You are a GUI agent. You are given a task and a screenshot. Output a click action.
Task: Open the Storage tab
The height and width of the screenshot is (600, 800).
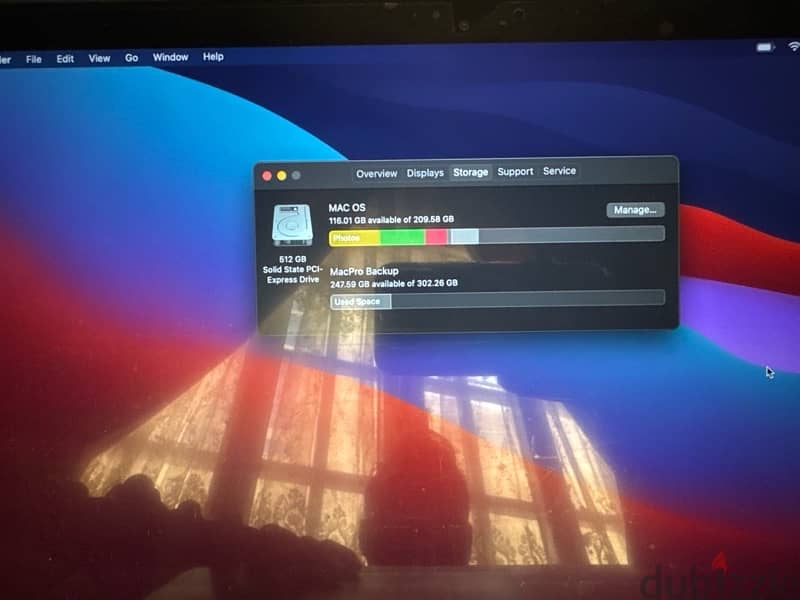pyautogui.click(x=470, y=172)
